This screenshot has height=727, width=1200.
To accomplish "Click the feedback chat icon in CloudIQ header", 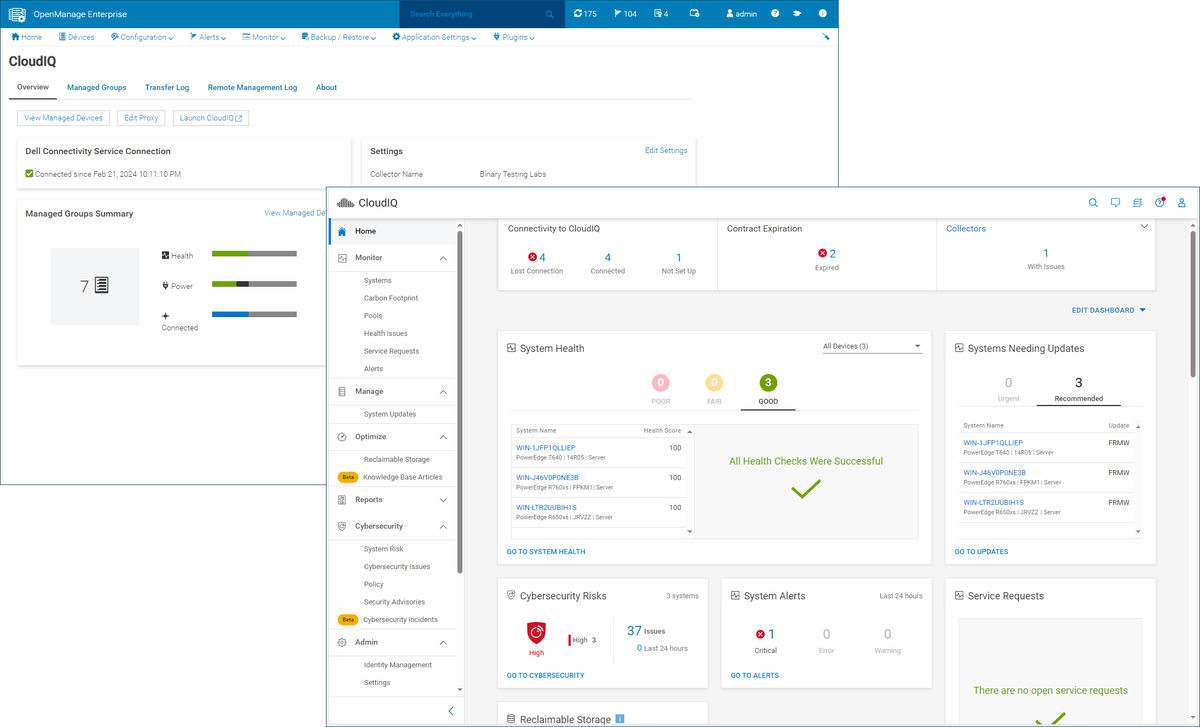I will [x=1115, y=202].
